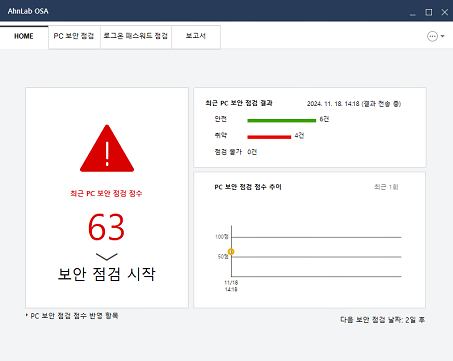Viewport: 453px width, 361px height.
Task: Click the red warning triangle icon
Action: pyautogui.click(x=107, y=148)
